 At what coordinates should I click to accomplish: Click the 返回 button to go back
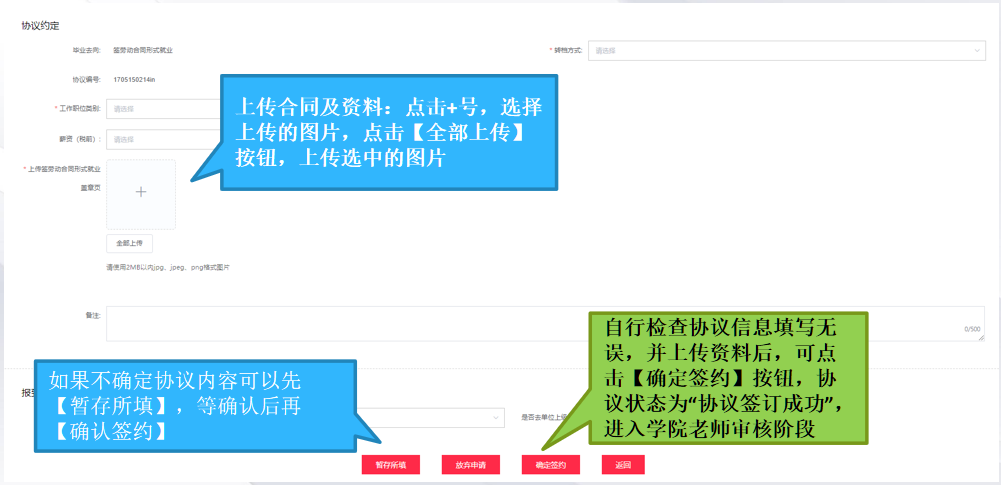pos(623,465)
